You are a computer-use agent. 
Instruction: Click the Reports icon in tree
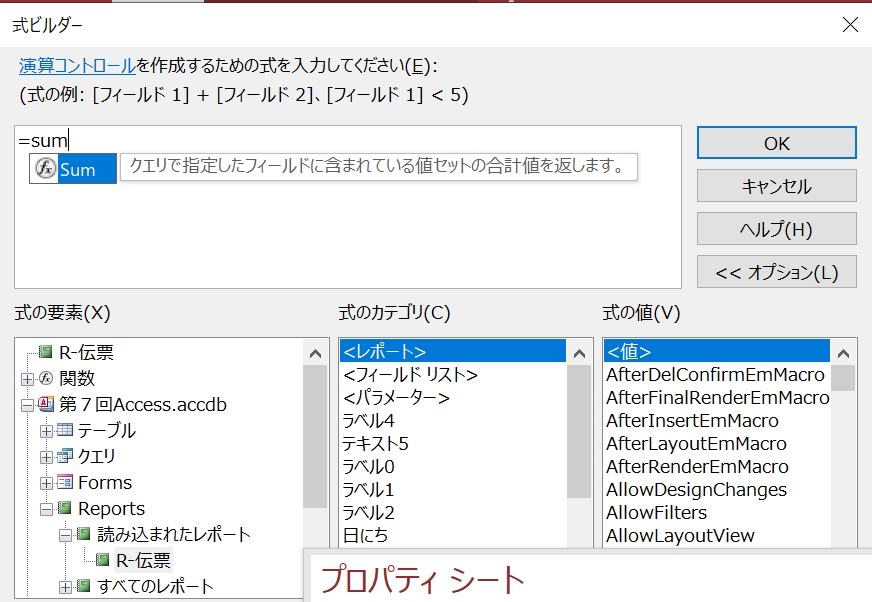tap(65, 507)
